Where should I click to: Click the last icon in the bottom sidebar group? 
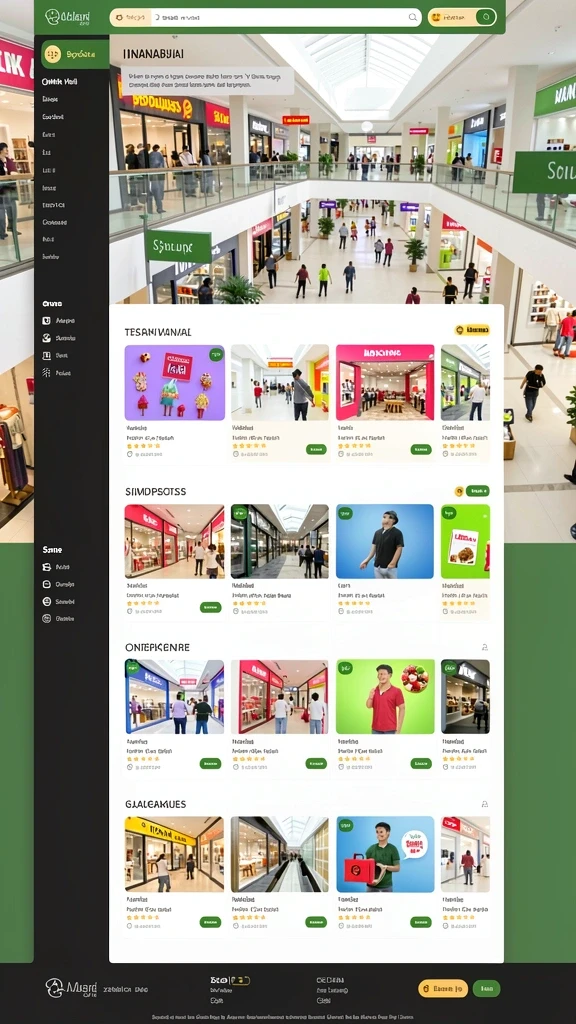[46, 618]
